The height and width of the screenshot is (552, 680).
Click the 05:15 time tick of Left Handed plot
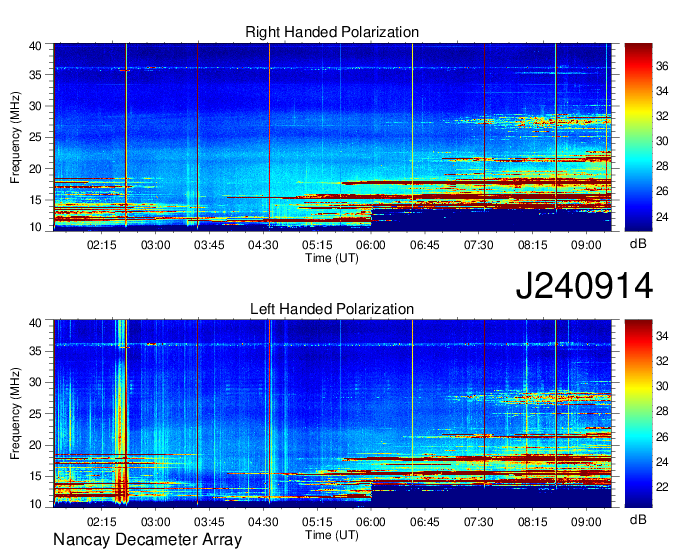point(317,522)
